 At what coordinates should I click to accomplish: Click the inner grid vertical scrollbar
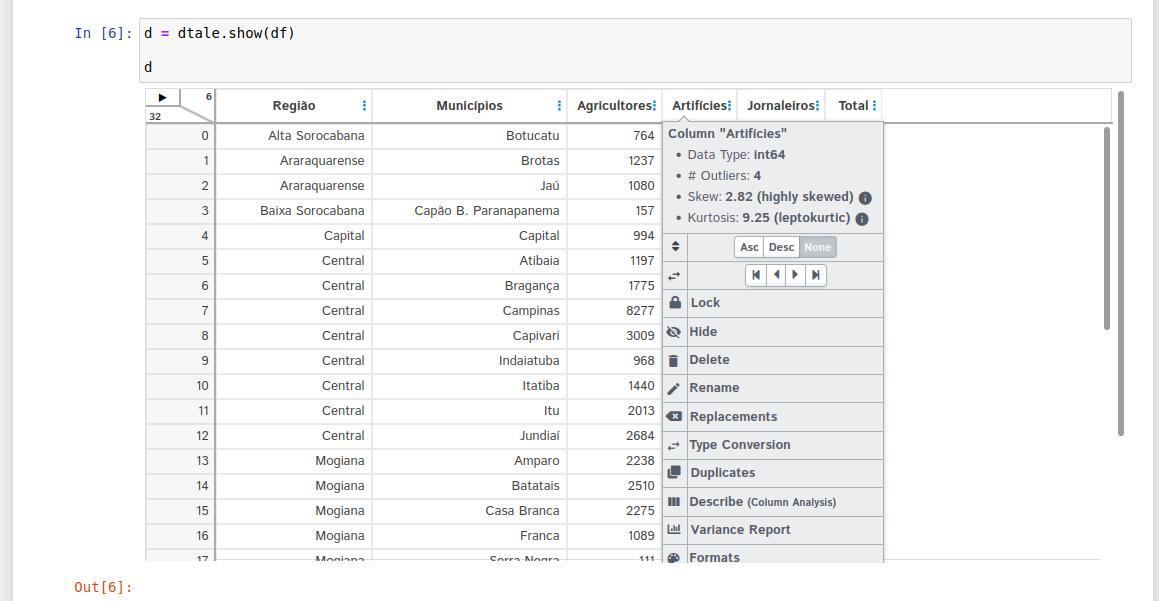click(1107, 228)
